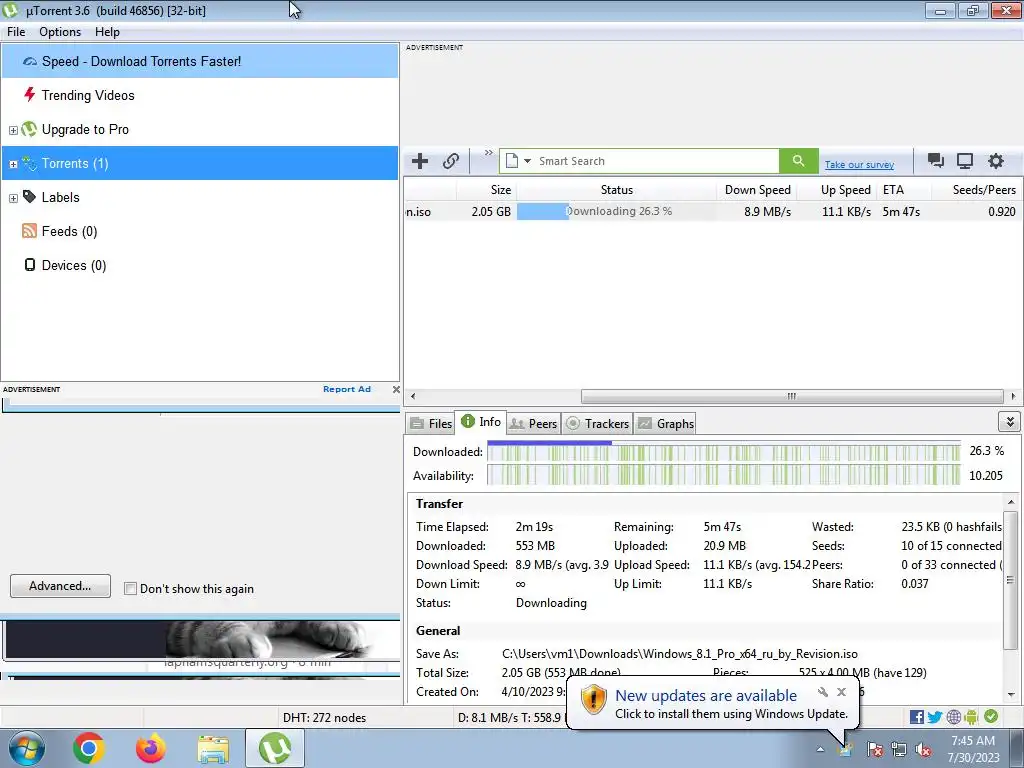Select Speed - Download Torrents Faster item

point(200,61)
